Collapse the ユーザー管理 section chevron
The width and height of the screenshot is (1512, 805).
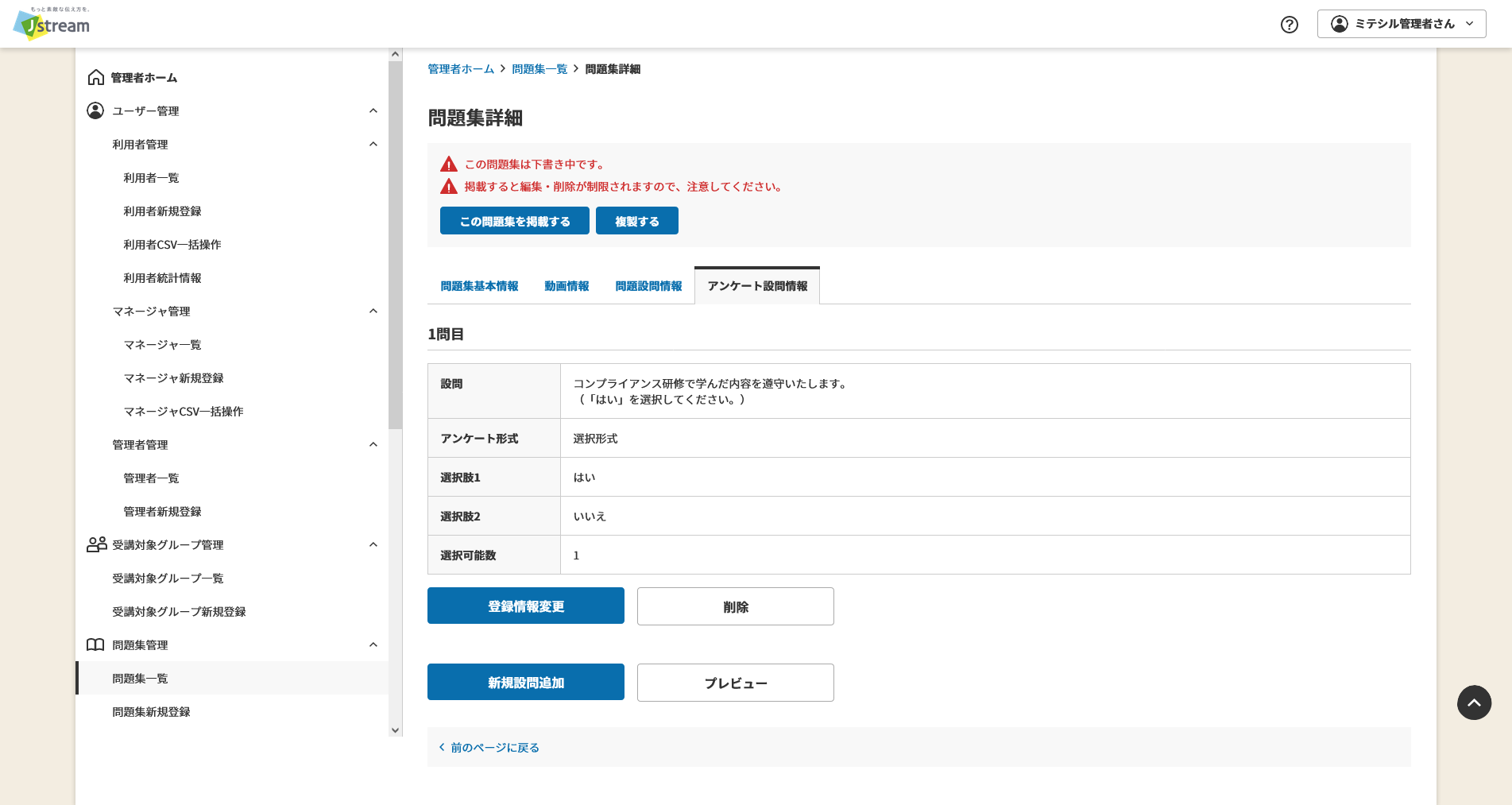coord(373,110)
